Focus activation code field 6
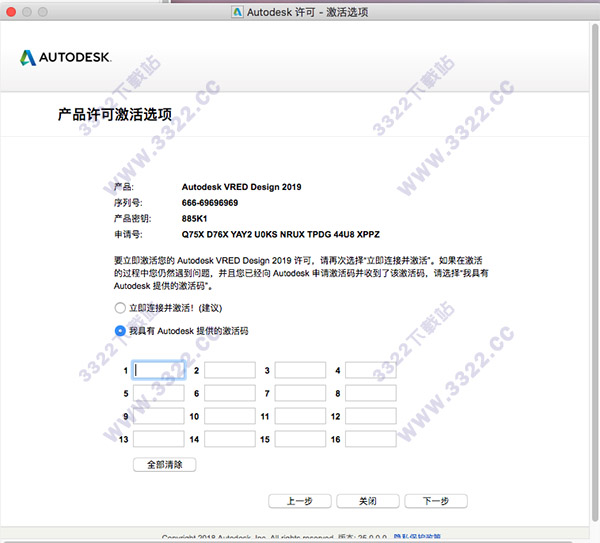600x543 pixels. click(230, 393)
